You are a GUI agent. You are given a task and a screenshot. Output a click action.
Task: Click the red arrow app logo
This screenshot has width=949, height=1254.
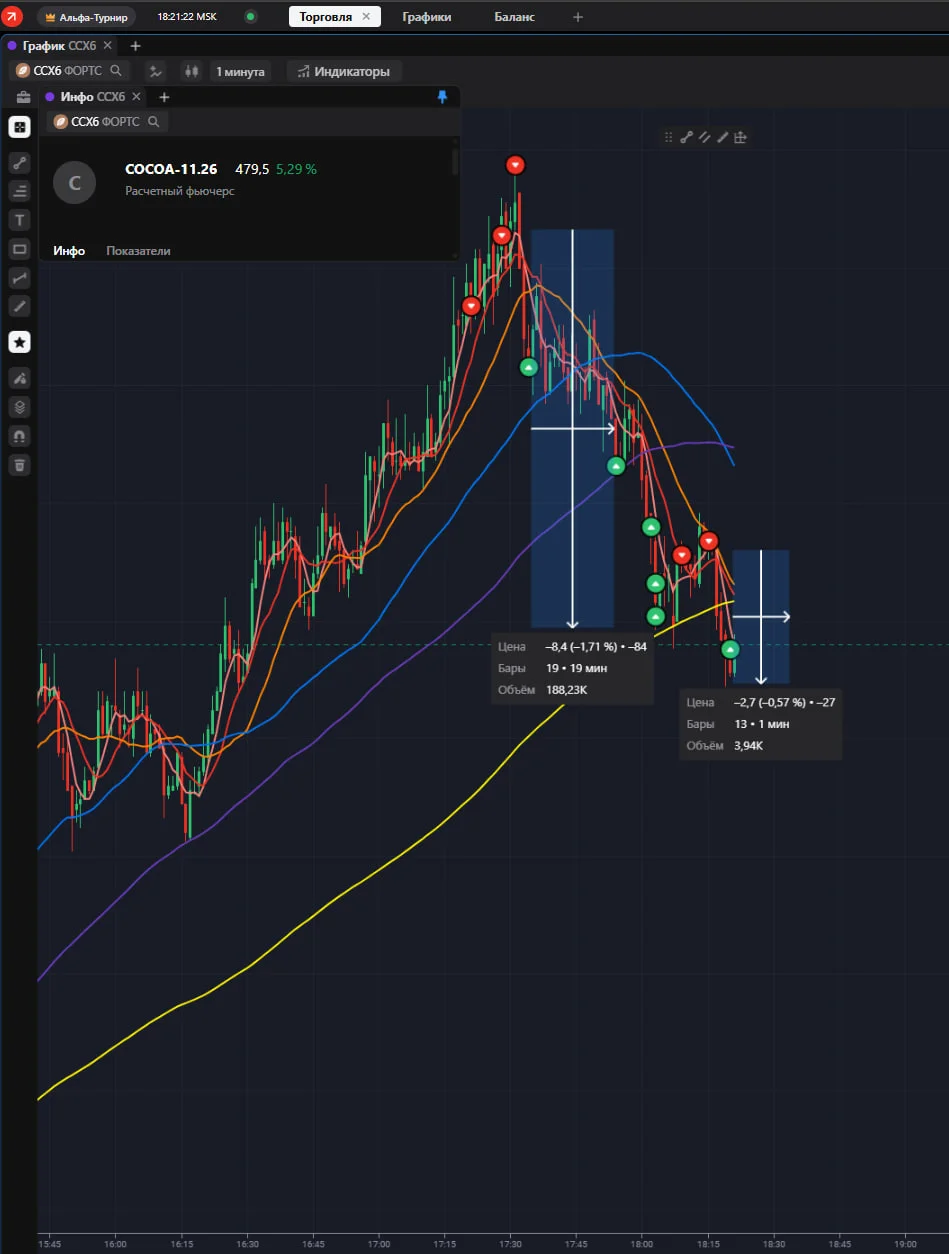click(x=13, y=17)
